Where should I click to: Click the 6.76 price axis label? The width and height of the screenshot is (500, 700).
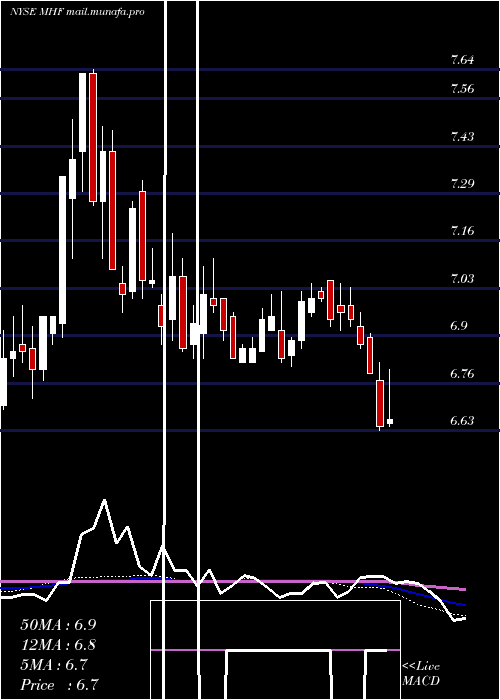(462, 373)
